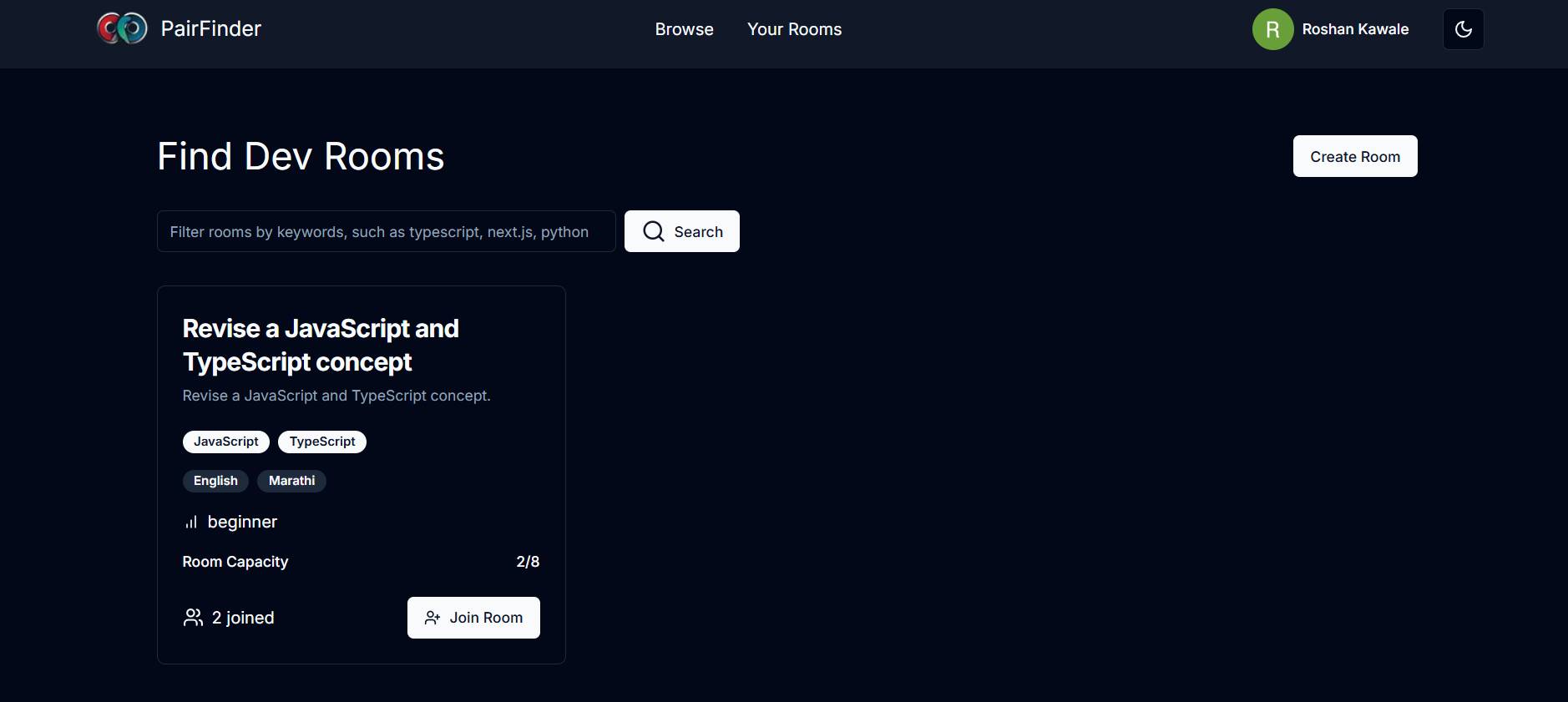The width and height of the screenshot is (1568, 702).
Task: Select the JavaScript tag badge
Action: (225, 442)
